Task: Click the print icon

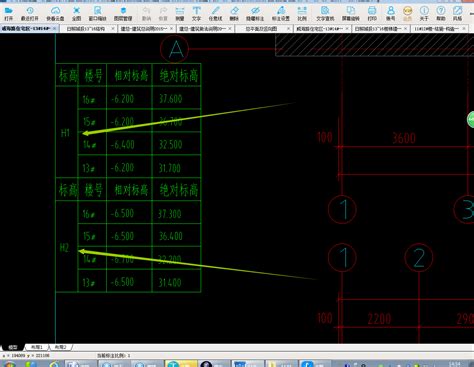Action: click(372, 13)
